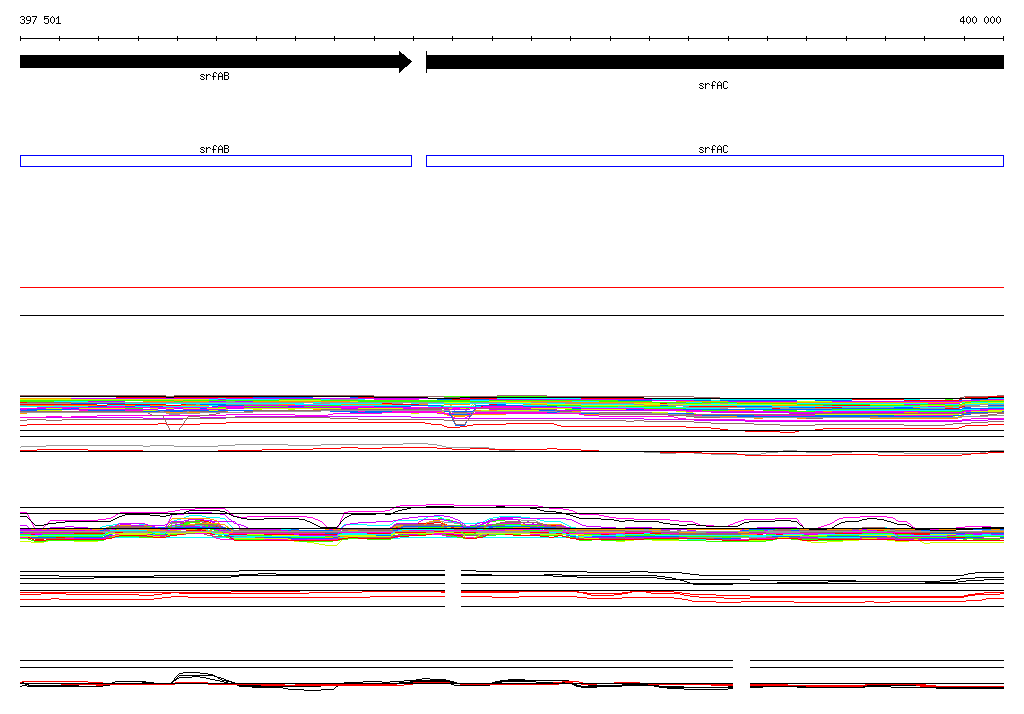Click the srfAB label above the blue box
Viewport: 1024px width, 714px height.
click(x=214, y=149)
